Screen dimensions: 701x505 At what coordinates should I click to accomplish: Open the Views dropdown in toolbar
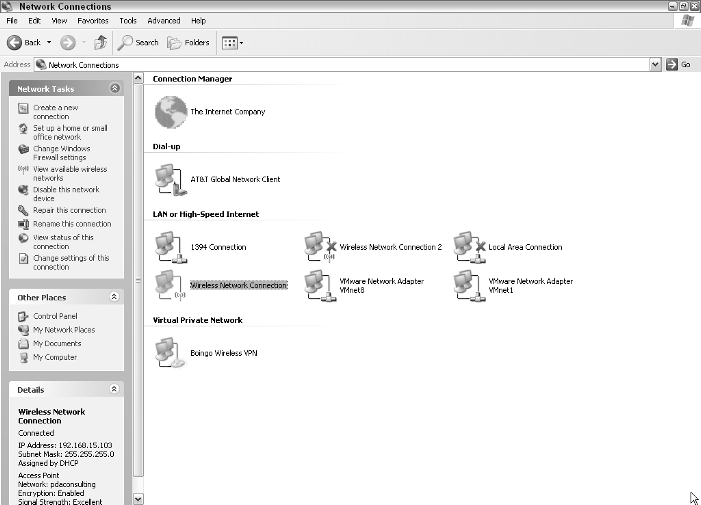(232, 43)
